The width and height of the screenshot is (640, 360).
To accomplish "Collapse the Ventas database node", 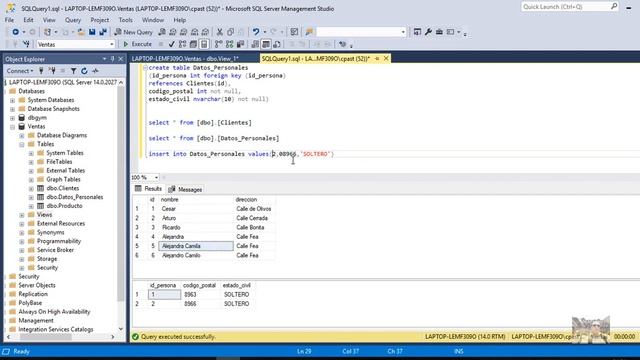I will pyautogui.click(x=12, y=127).
